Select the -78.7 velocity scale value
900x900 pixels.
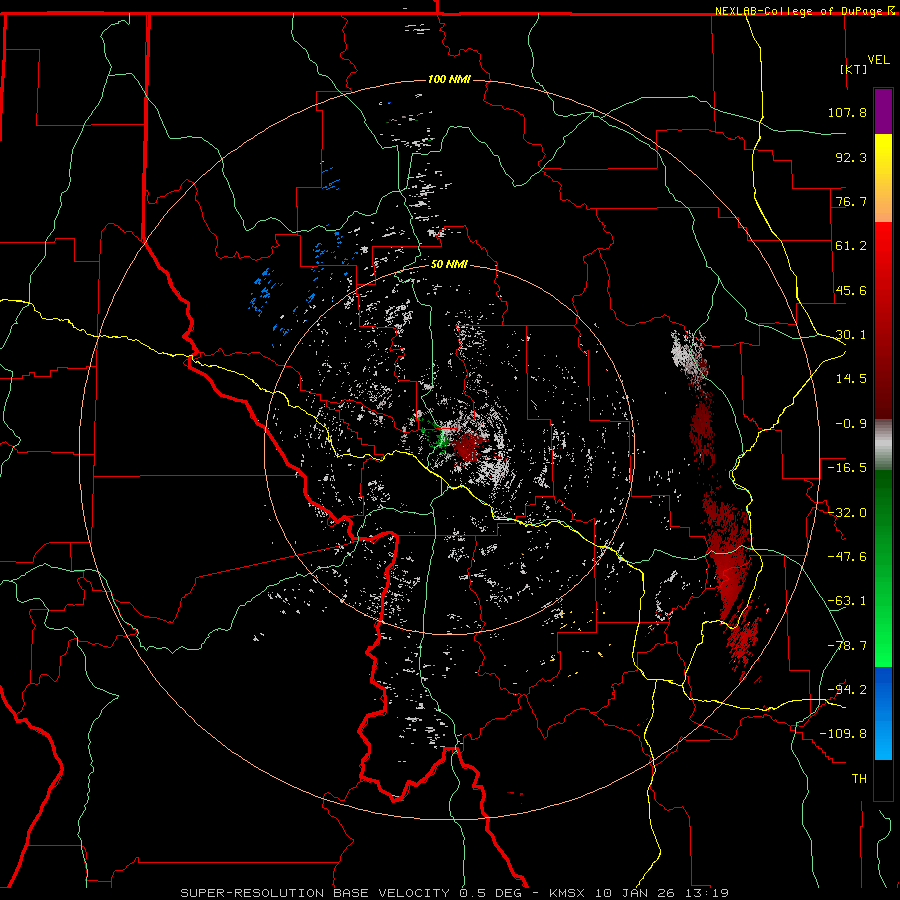tap(847, 646)
